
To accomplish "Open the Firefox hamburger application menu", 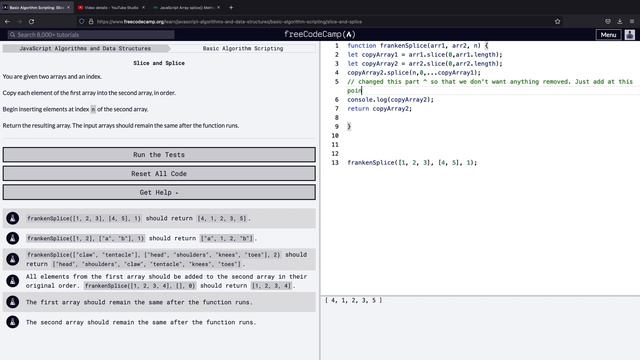I will click(631, 21).
